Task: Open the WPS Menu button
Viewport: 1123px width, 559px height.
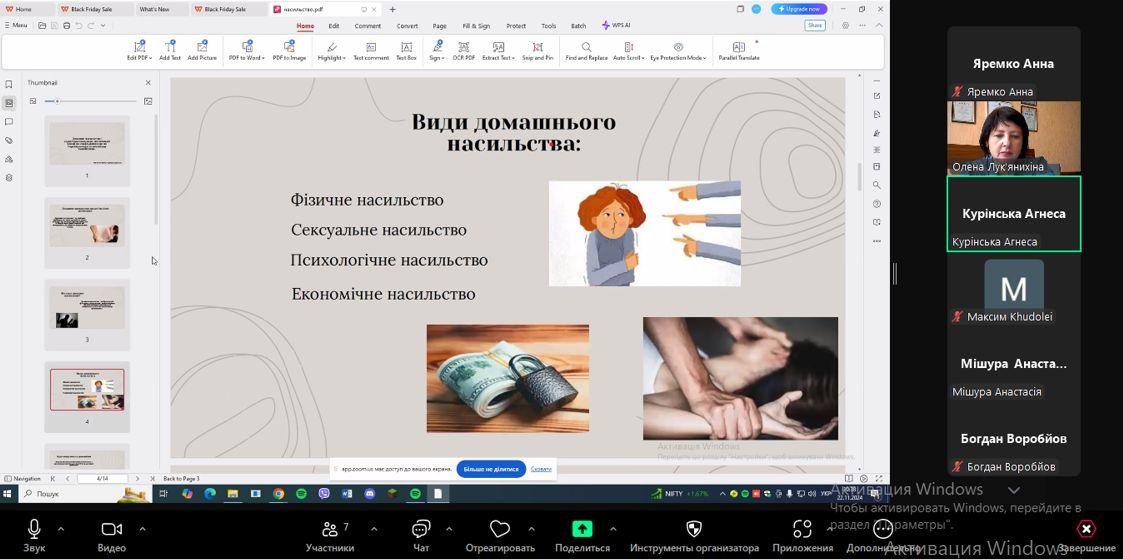Action: (16, 26)
